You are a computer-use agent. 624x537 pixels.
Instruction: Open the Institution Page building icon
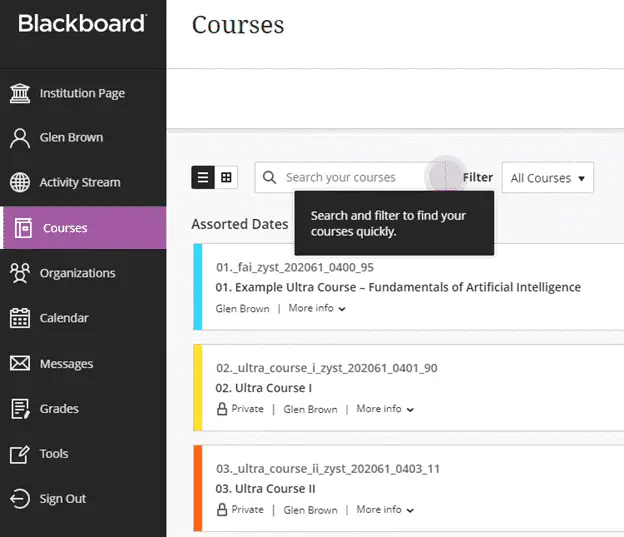(20, 94)
